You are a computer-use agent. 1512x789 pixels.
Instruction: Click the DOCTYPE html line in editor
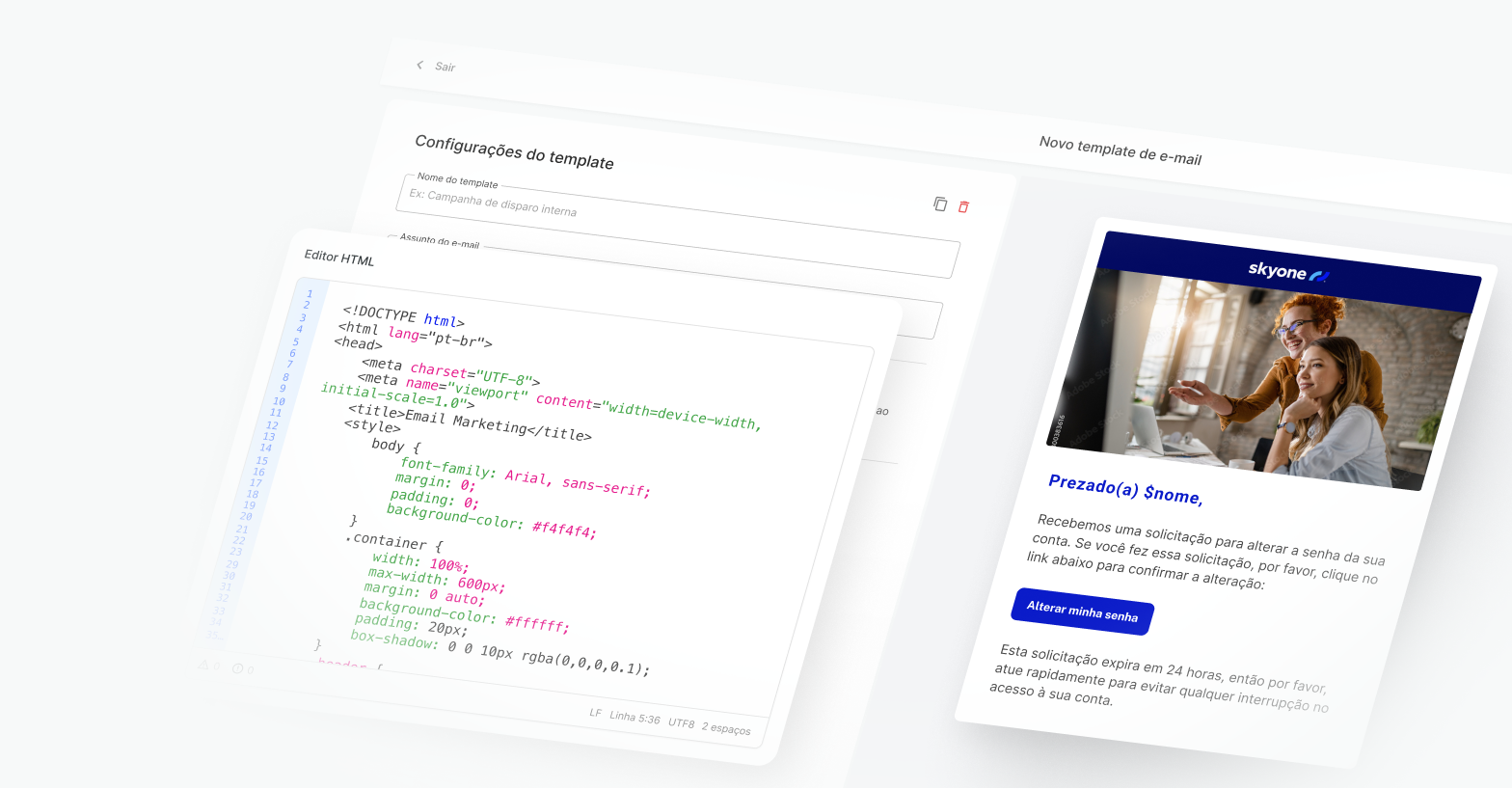coord(403,315)
